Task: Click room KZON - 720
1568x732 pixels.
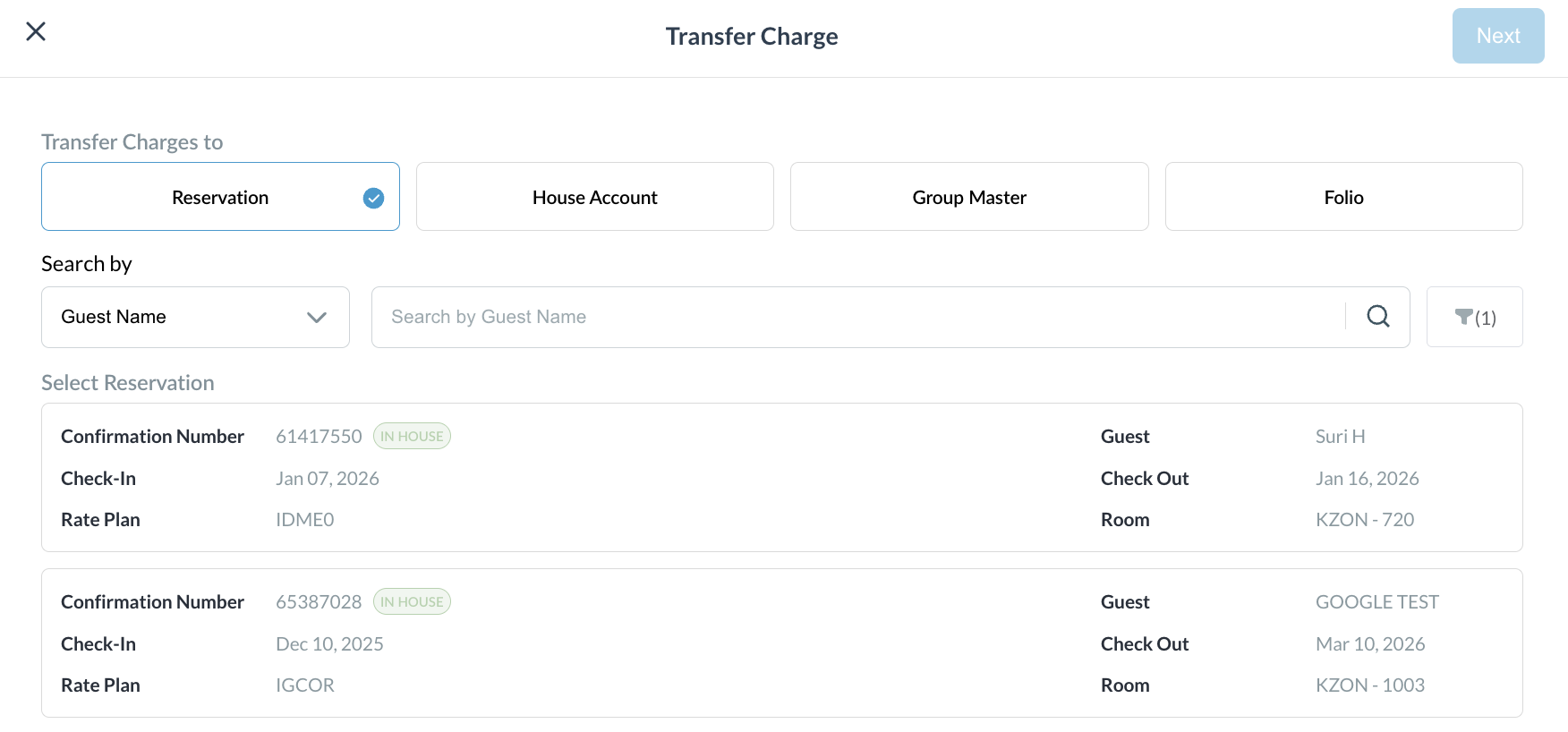Action: click(x=1364, y=520)
